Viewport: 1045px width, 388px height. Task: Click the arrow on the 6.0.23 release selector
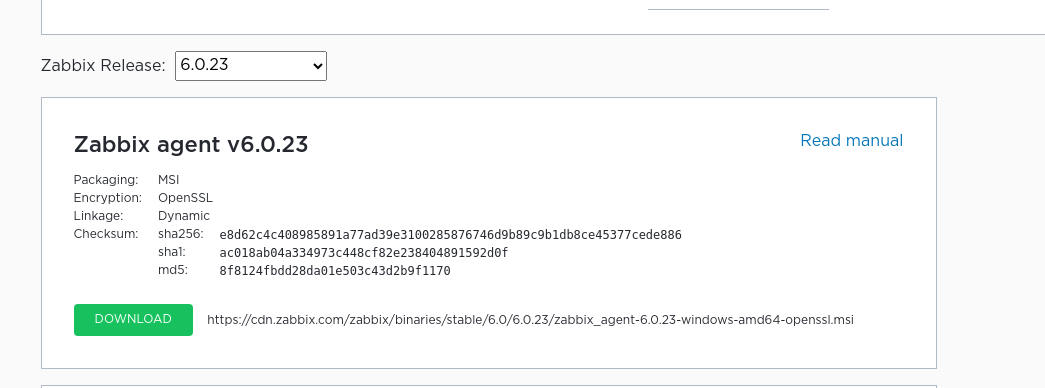pos(317,66)
